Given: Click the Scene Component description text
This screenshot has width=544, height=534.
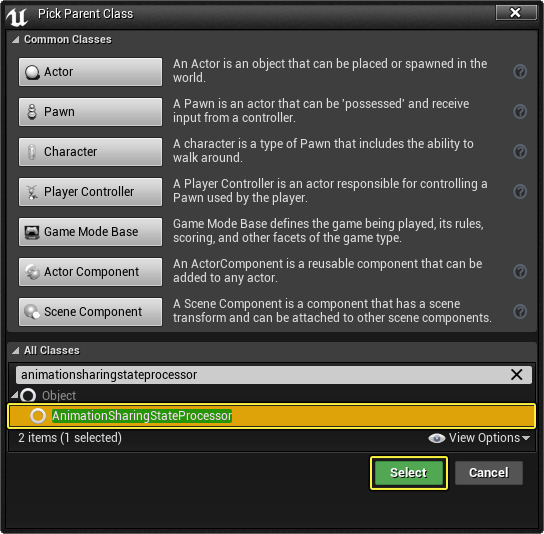Looking at the screenshot, I should point(332,311).
